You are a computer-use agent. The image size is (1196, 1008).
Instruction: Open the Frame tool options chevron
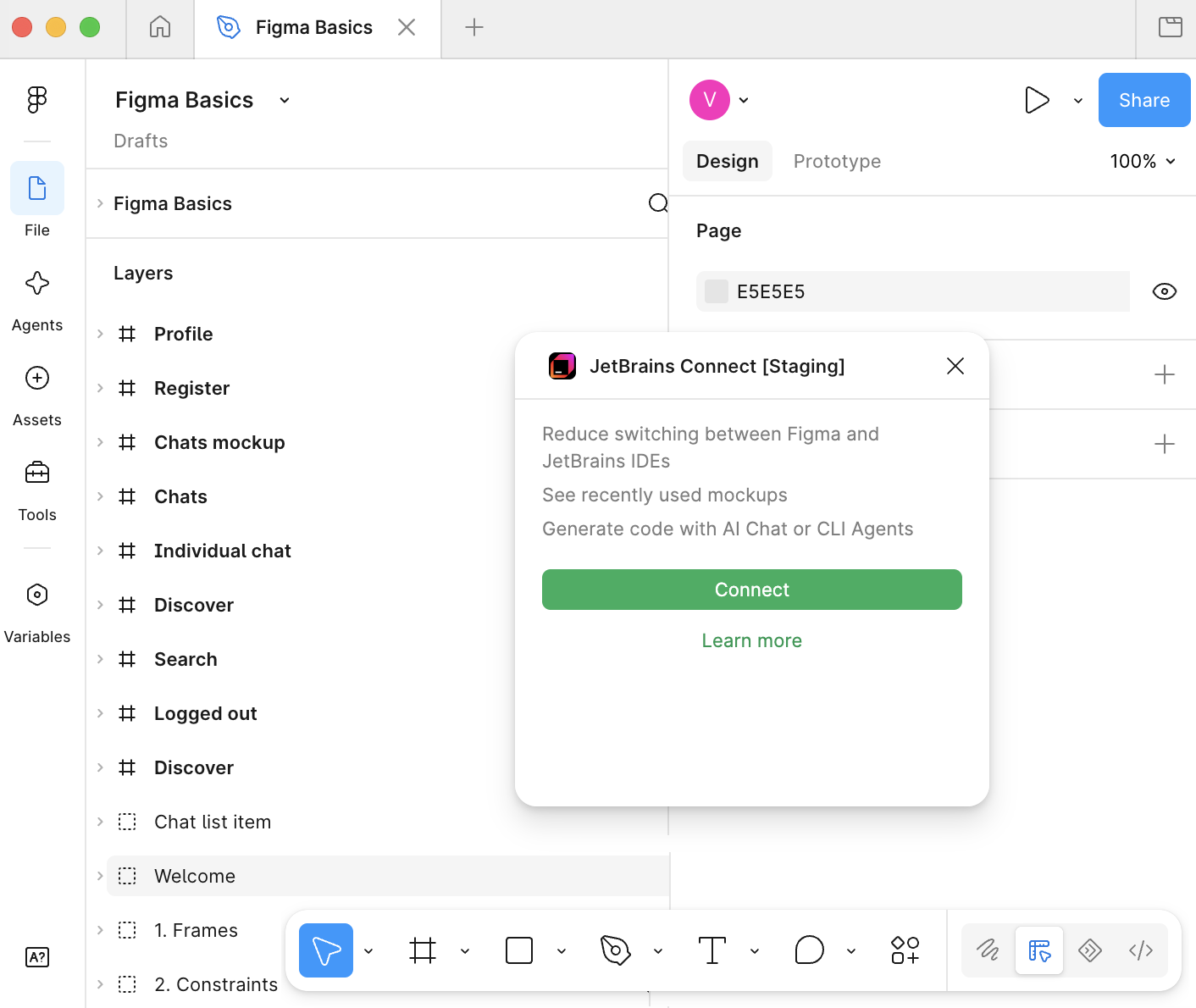pos(465,950)
